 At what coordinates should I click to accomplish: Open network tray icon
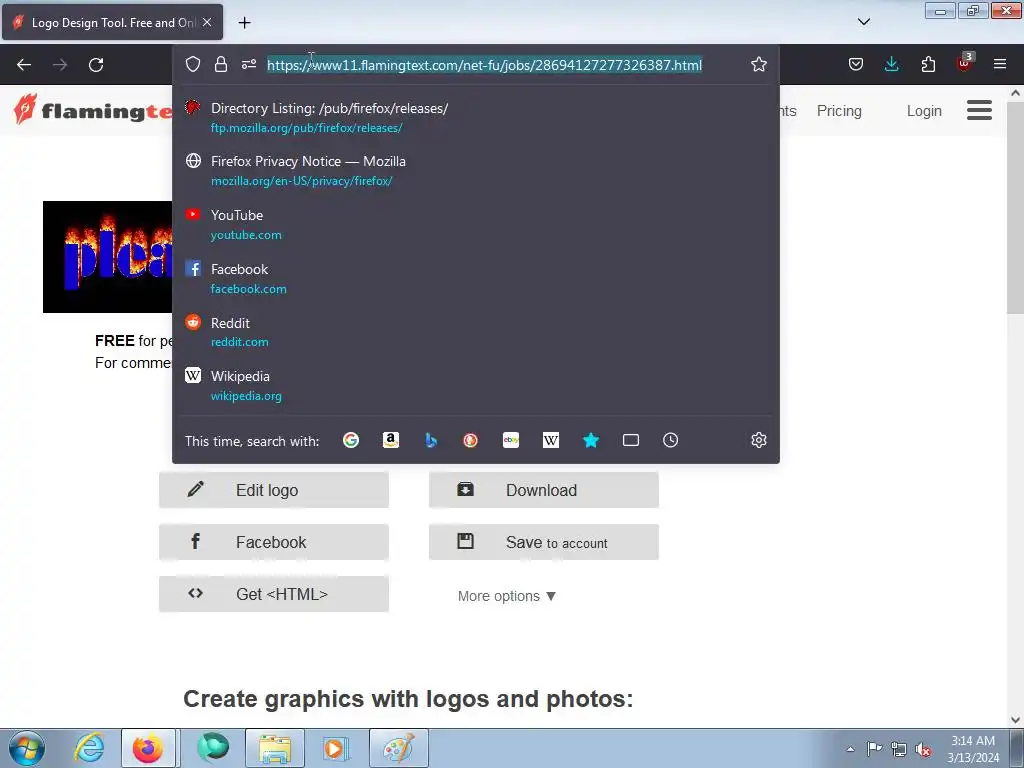pos(899,749)
